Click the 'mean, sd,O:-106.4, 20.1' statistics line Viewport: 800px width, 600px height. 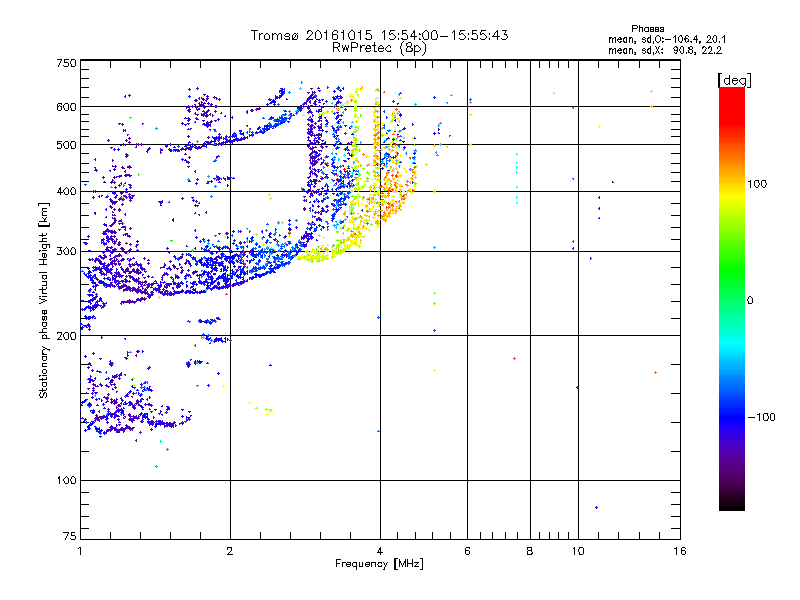(x=667, y=39)
